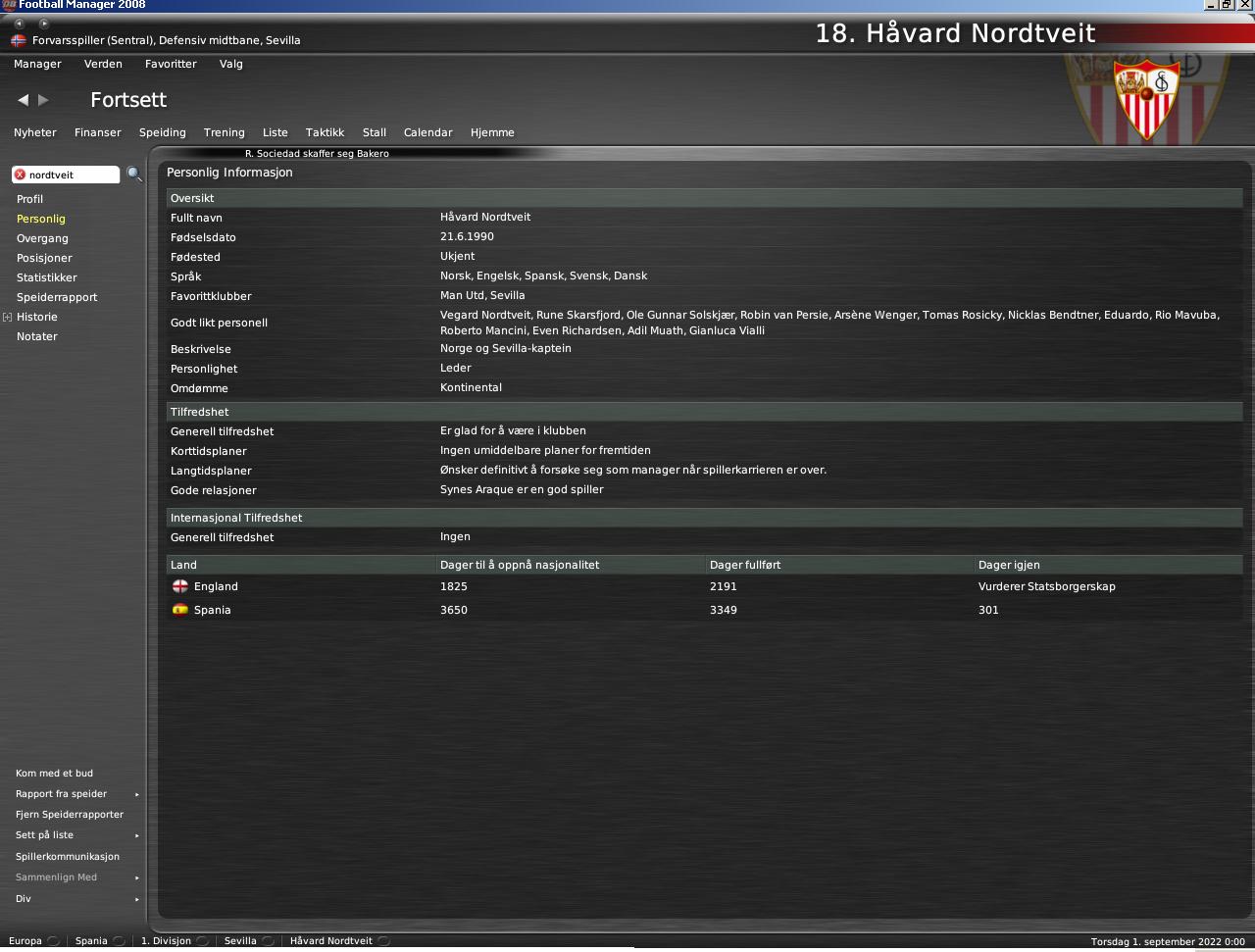Go to Finanser section

(x=98, y=132)
